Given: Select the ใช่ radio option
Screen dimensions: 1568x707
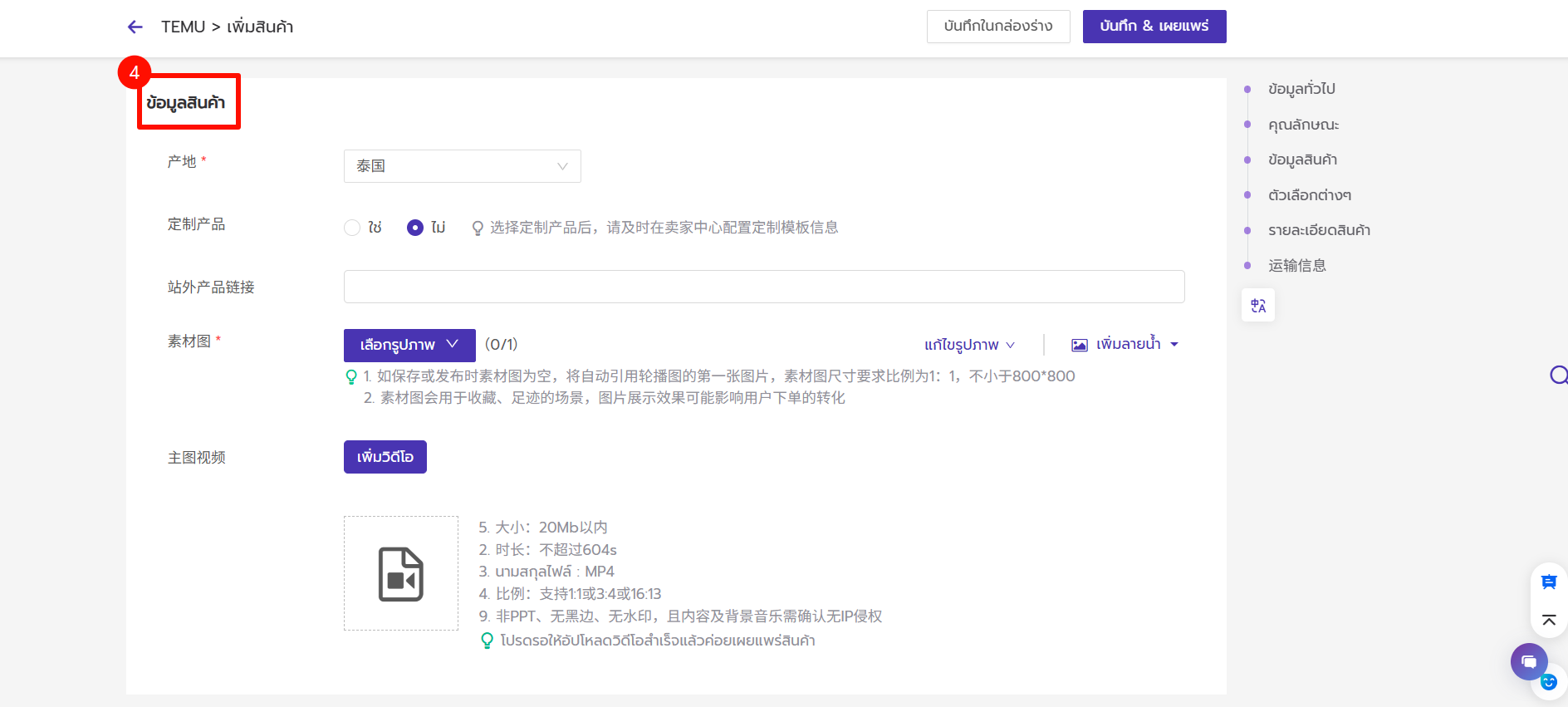Looking at the screenshot, I should tap(352, 228).
